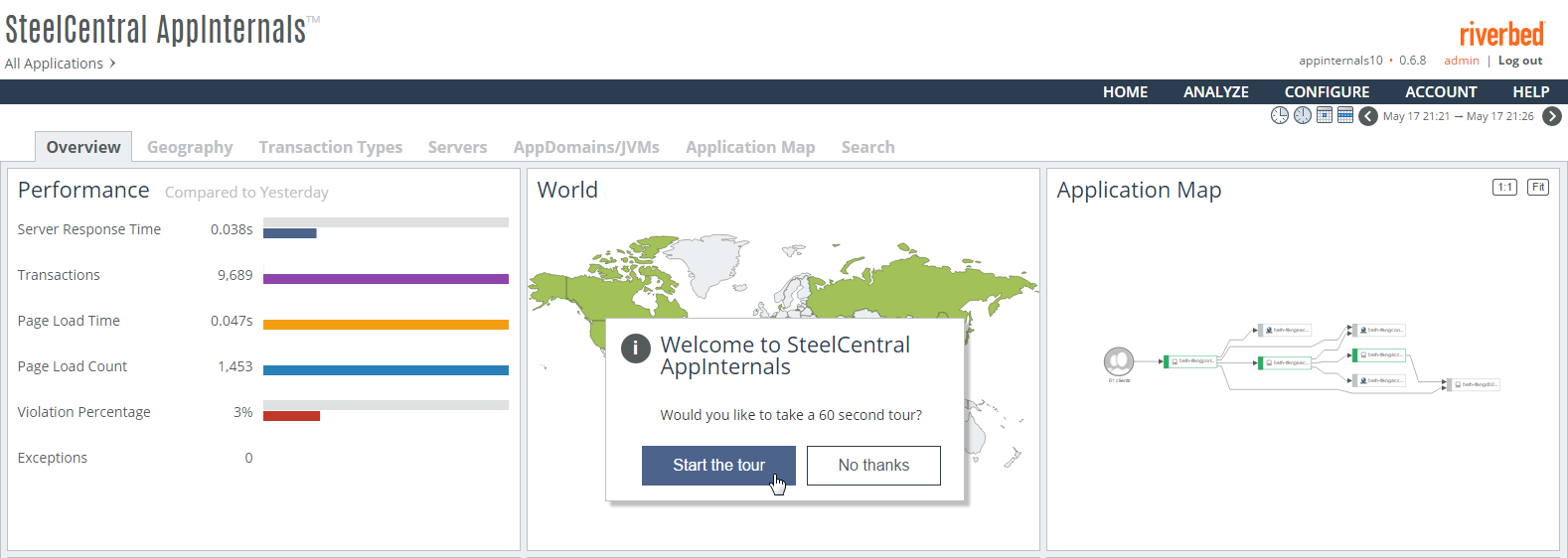Open the Transaction Types tab
The width and height of the screenshot is (1568, 558).
[331, 147]
